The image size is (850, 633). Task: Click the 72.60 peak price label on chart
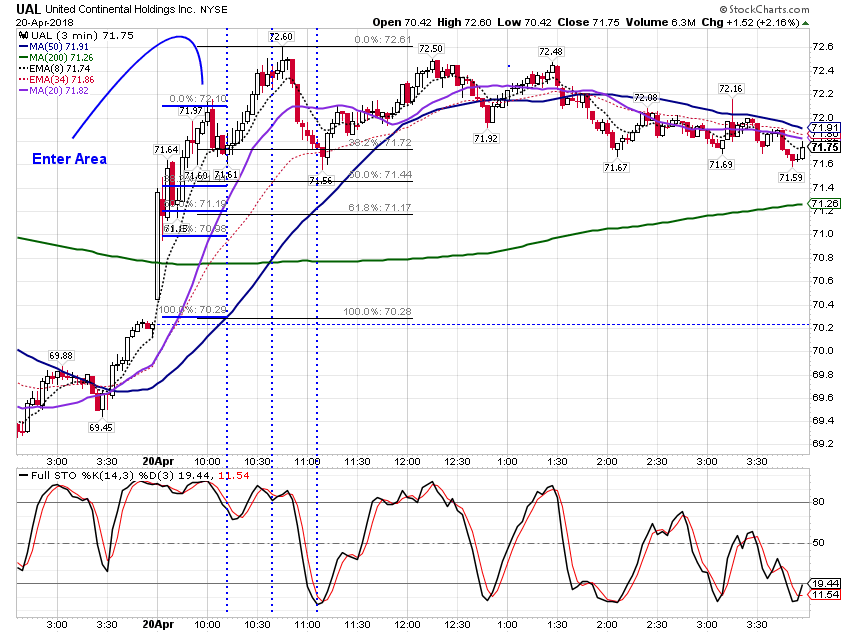(281, 37)
